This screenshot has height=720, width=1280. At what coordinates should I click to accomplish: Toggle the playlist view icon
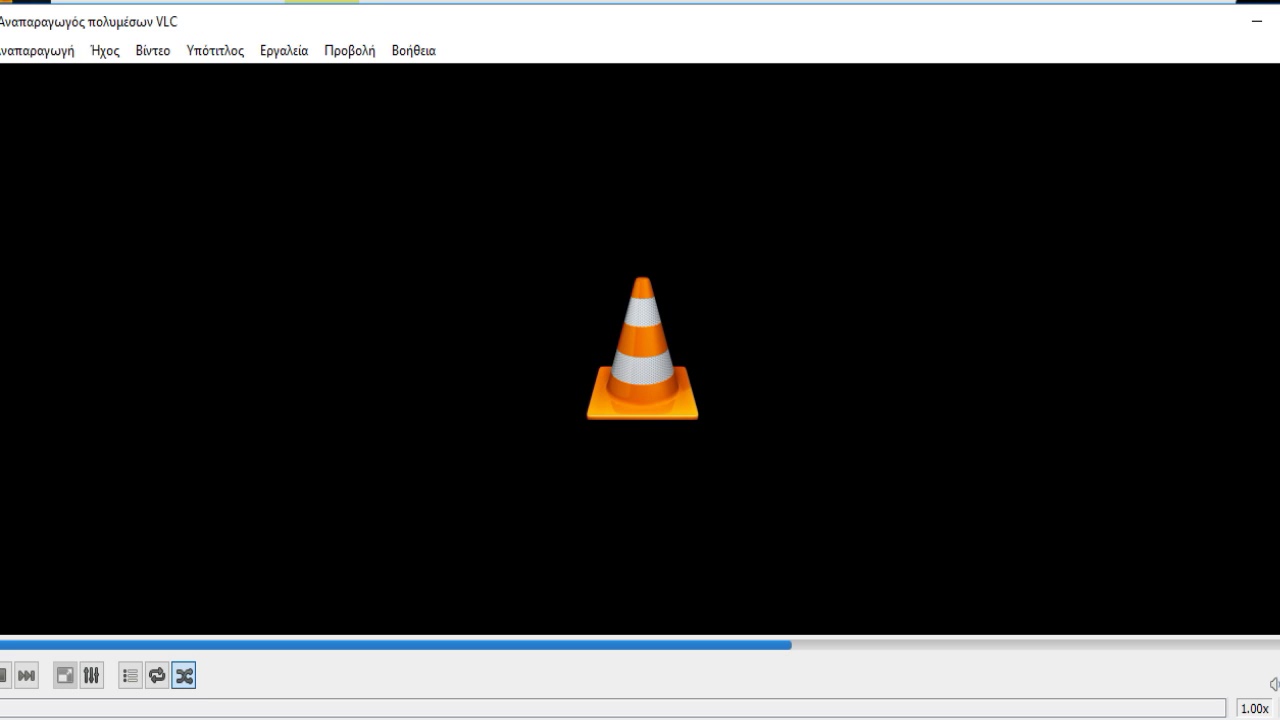pyautogui.click(x=130, y=676)
